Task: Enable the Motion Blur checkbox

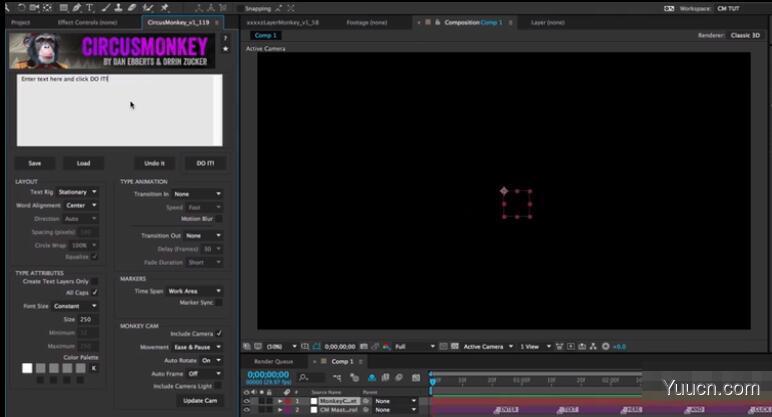Action: (219, 219)
